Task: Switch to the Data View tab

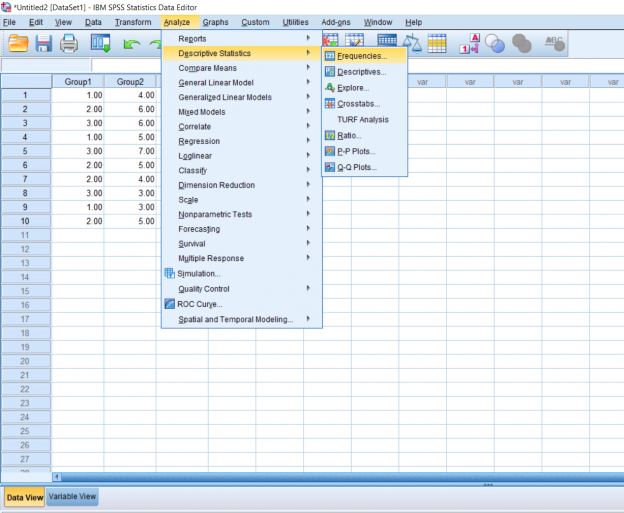Action: click(25, 497)
